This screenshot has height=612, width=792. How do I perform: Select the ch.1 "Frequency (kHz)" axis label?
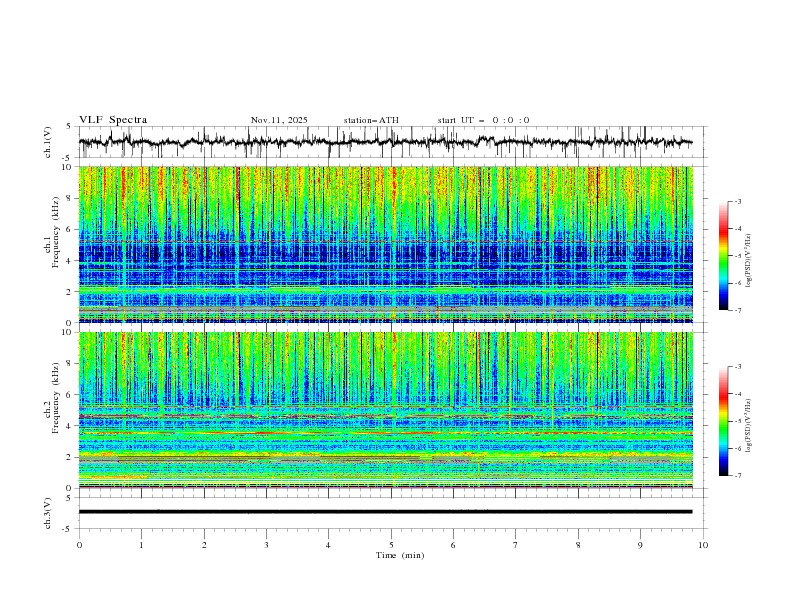(56, 231)
